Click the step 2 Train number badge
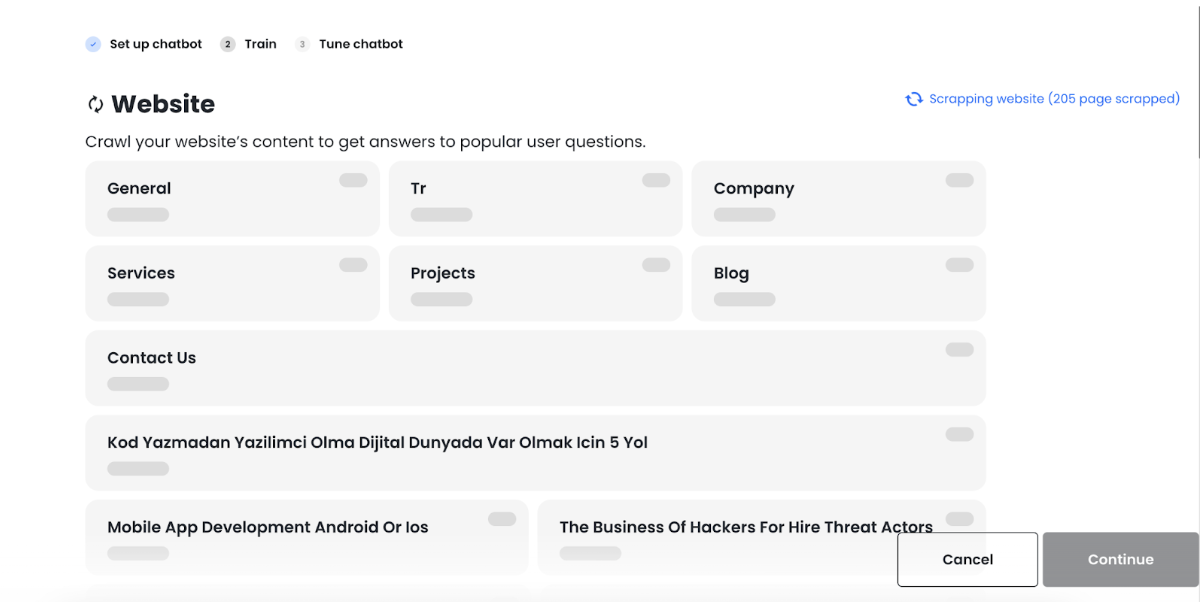 (228, 44)
